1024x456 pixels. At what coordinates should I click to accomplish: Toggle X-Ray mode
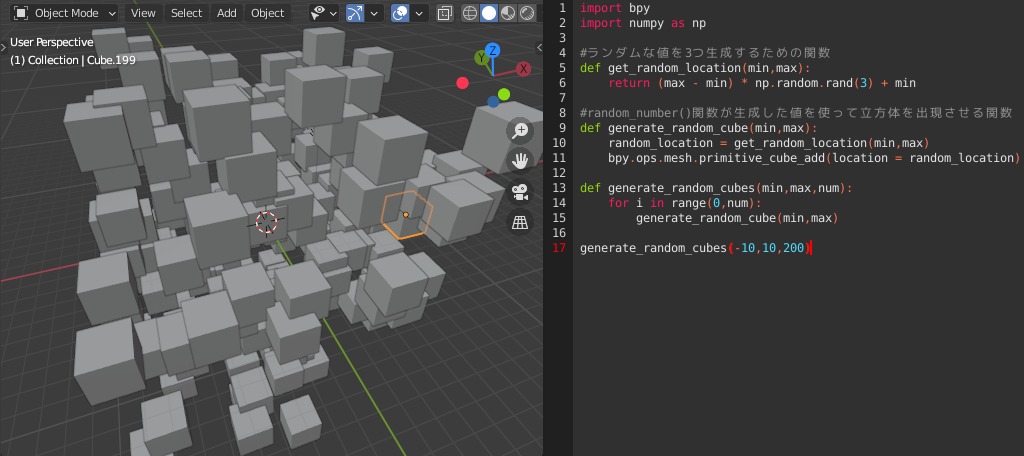click(445, 12)
